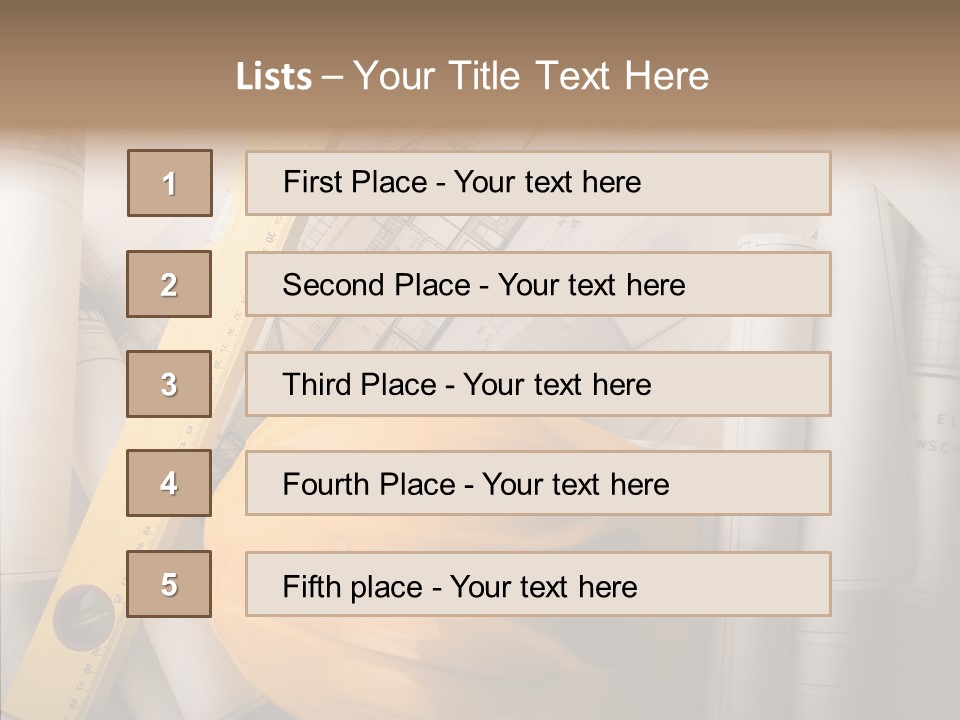Screen dimensions: 960x720
Task: Click the number 3 box
Action: coord(169,384)
